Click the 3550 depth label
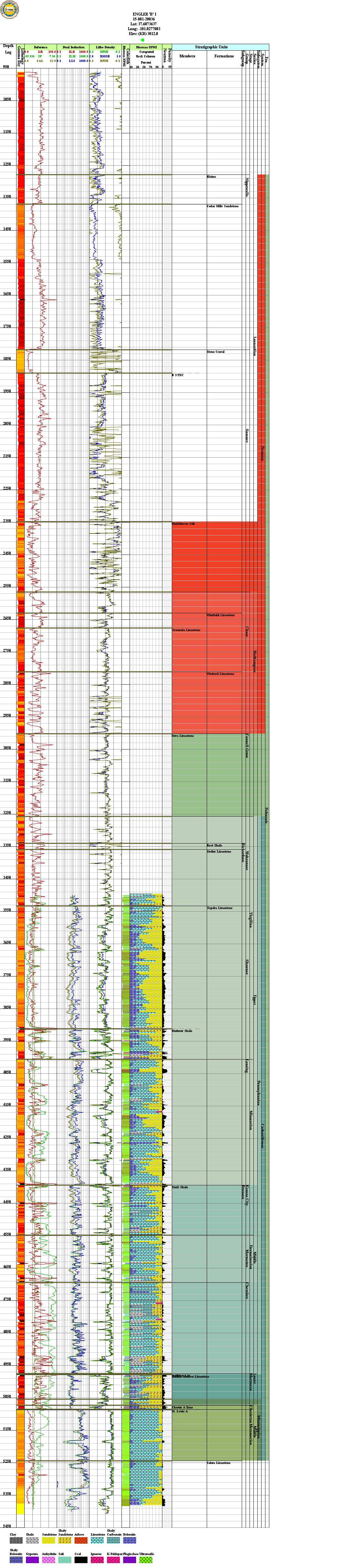 (6, 910)
